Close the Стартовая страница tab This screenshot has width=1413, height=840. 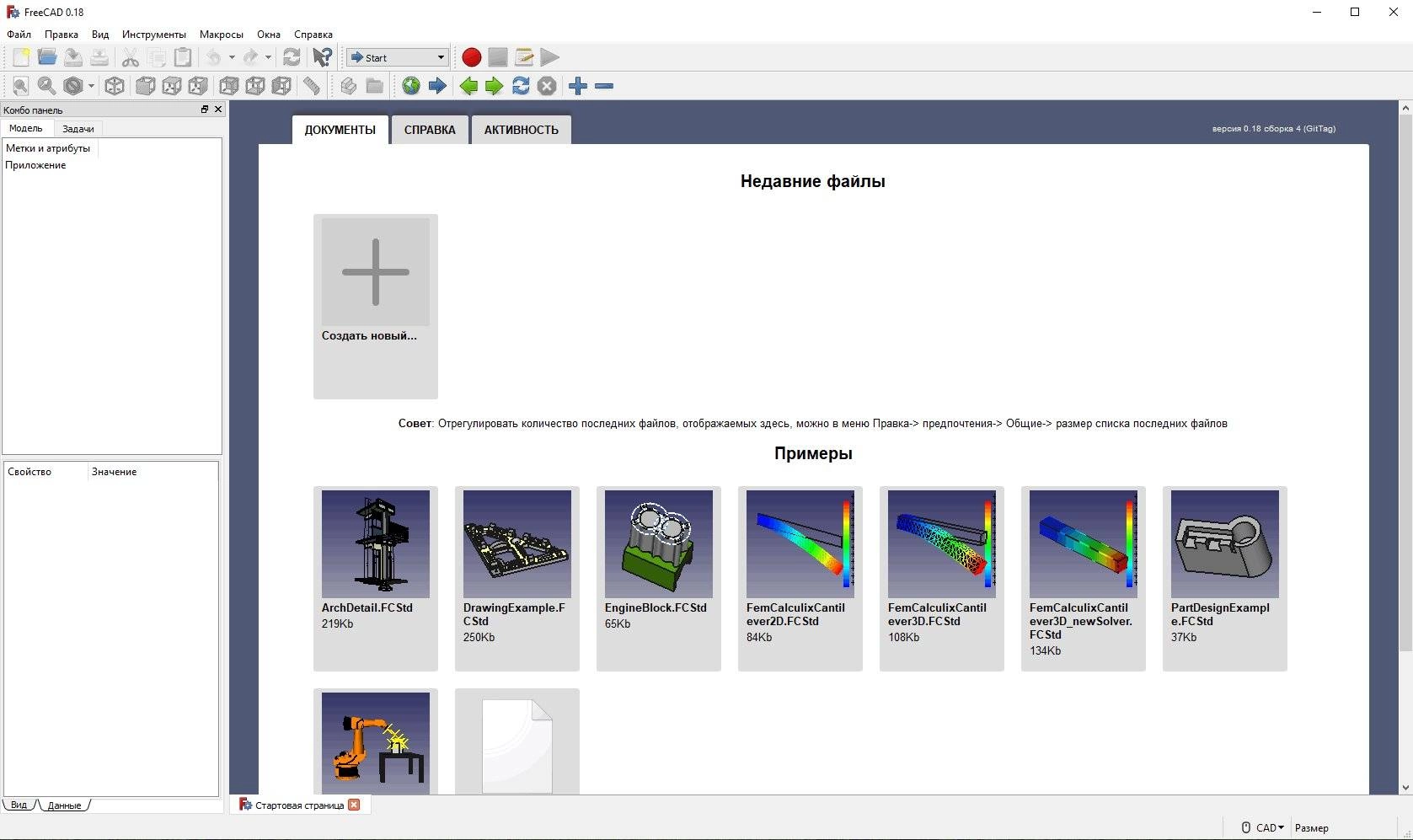(355, 805)
